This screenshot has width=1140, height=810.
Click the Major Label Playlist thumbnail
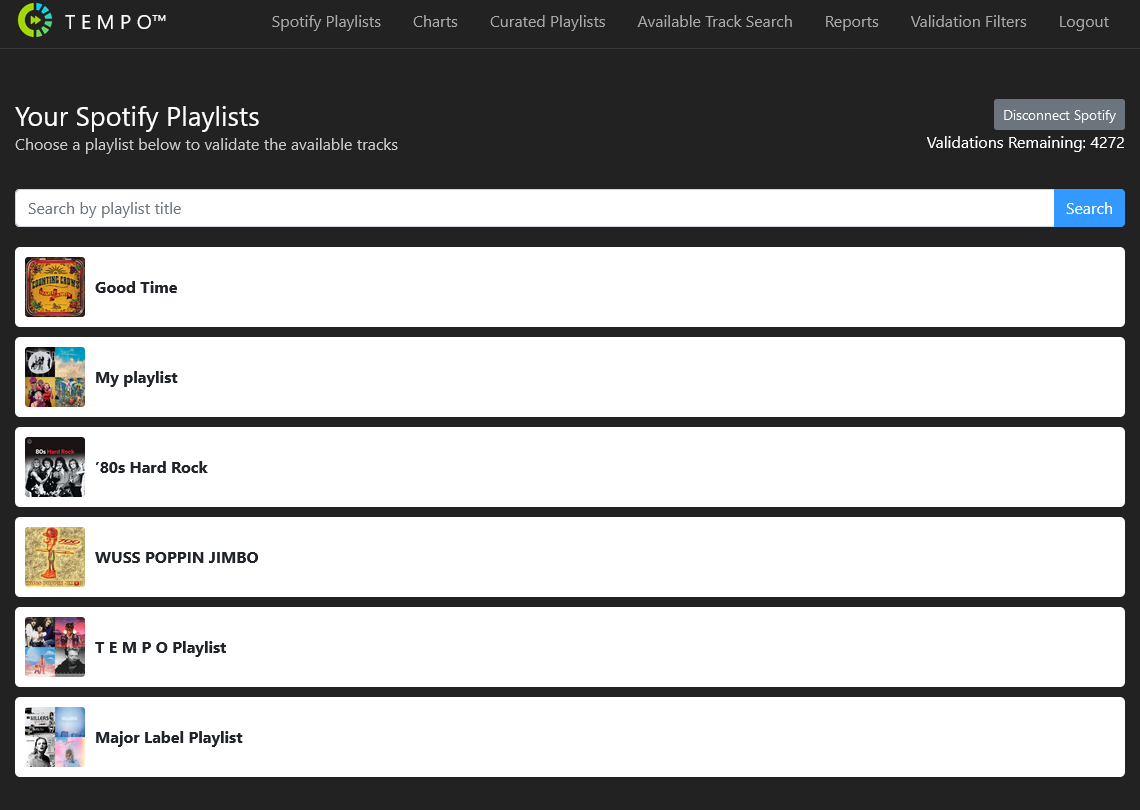pos(55,737)
